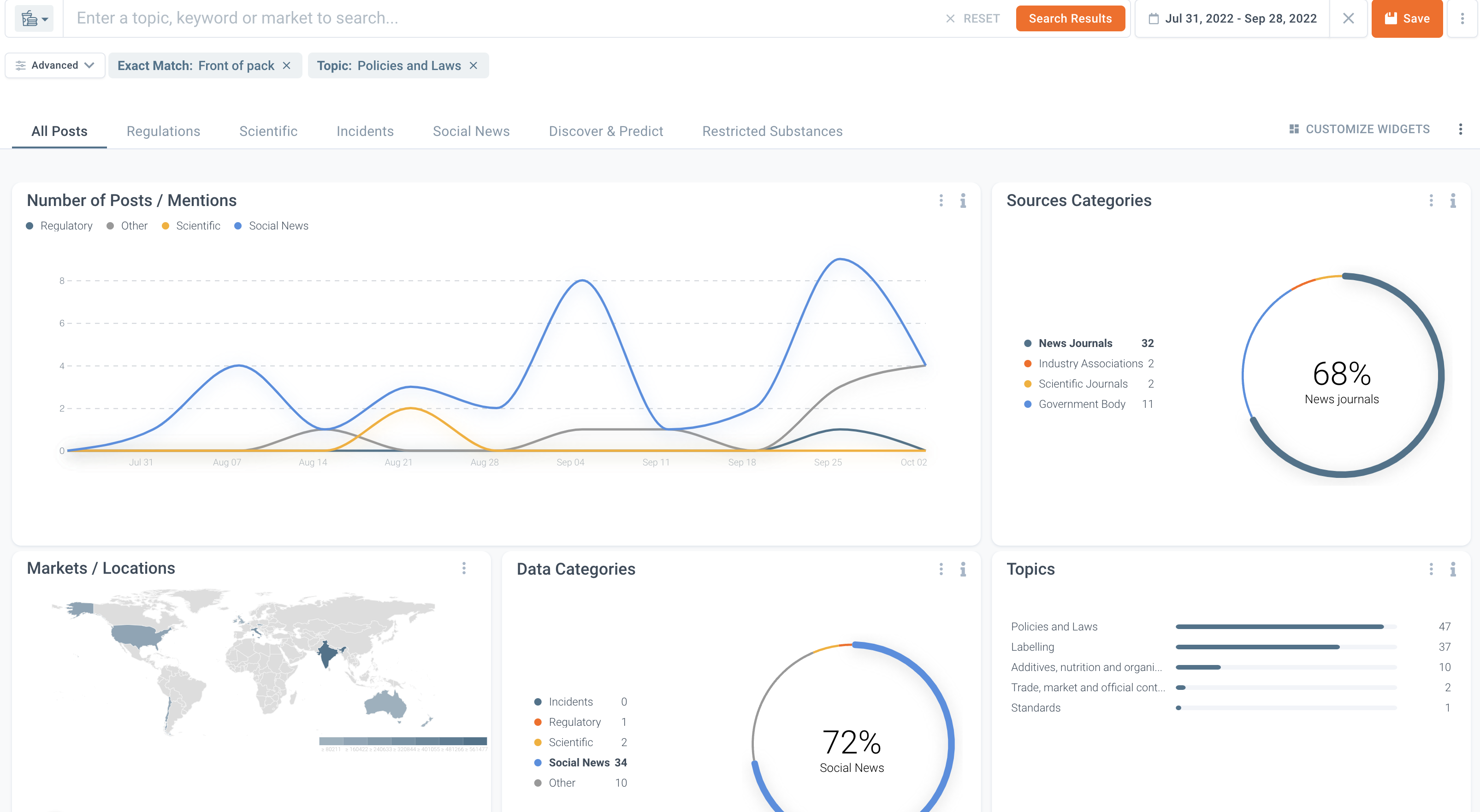The image size is (1480, 812).
Task: Open Data Categories widget options menu
Action: [941, 569]
